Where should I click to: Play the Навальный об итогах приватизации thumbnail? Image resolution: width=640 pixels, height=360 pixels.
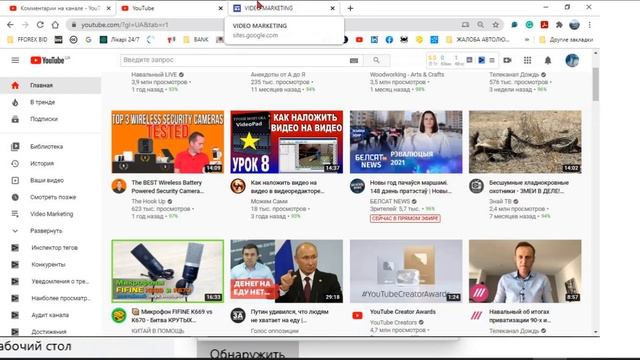point(525,271)
